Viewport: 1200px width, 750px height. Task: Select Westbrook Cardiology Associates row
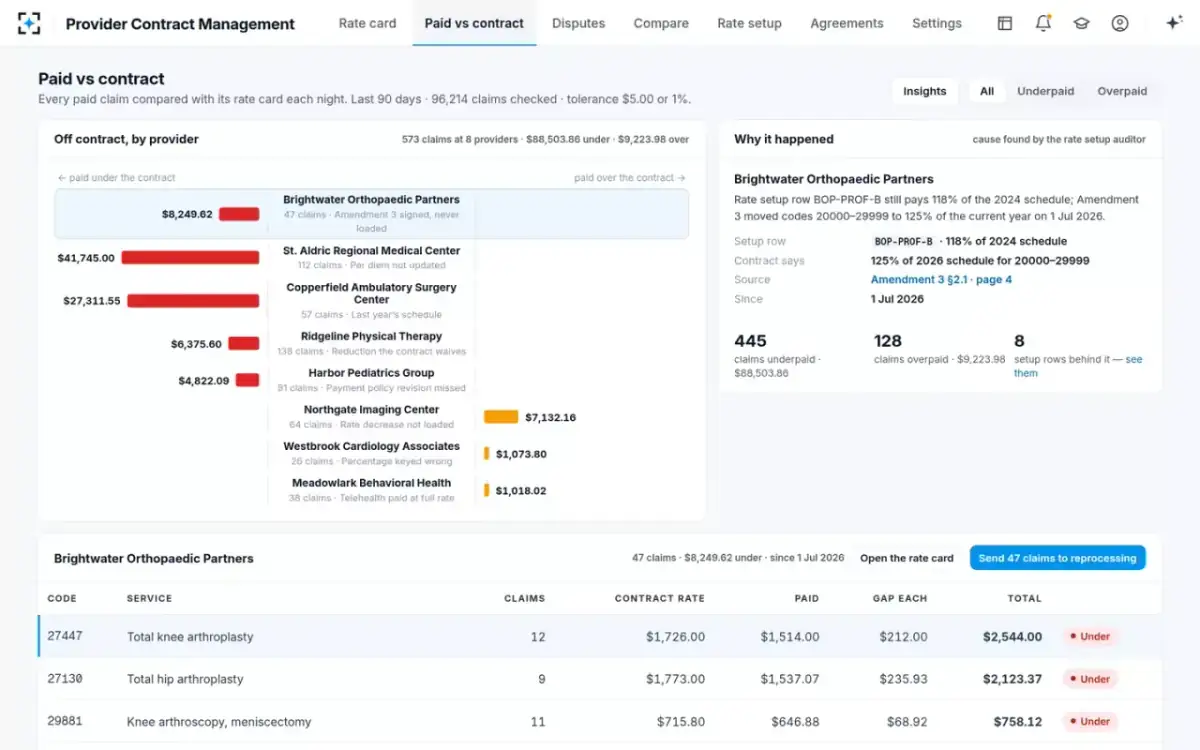[371, 454]
